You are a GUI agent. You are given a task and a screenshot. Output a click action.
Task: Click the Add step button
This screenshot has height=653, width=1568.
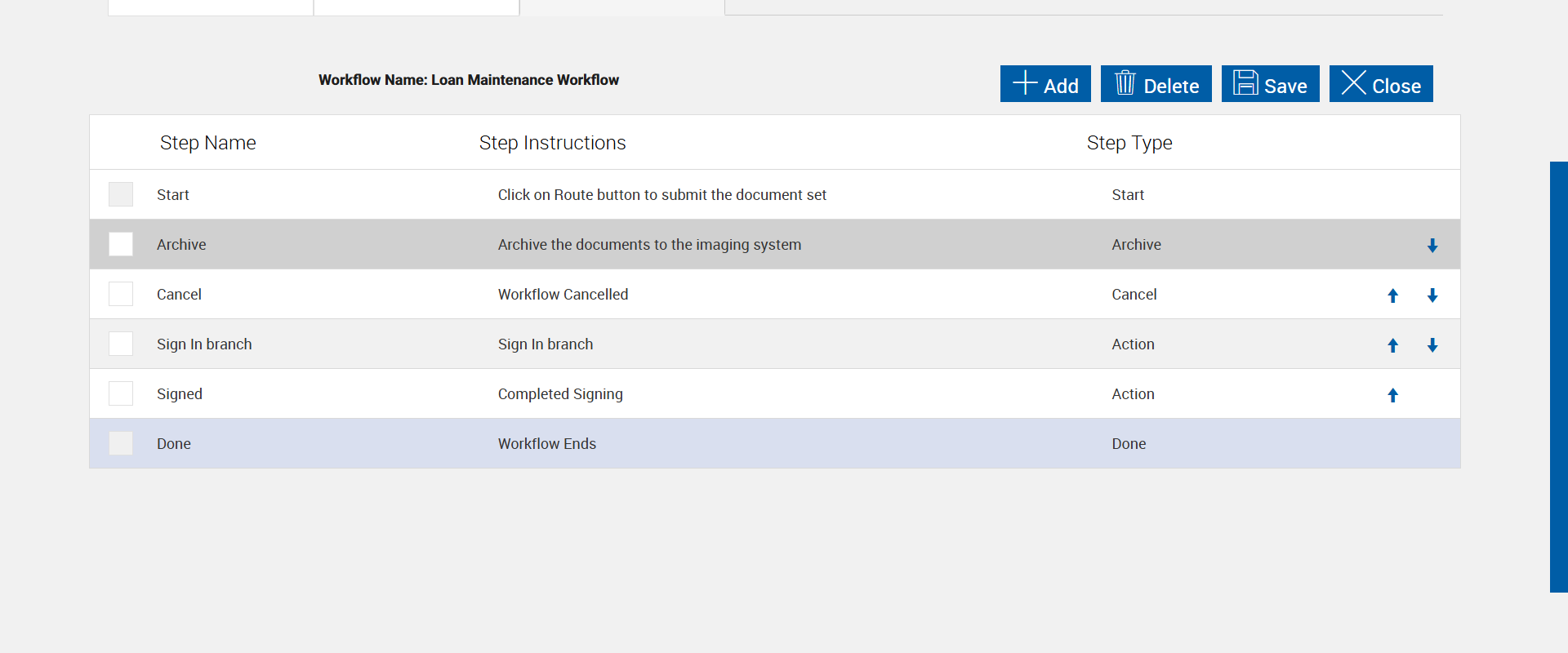pos(1045,84)
